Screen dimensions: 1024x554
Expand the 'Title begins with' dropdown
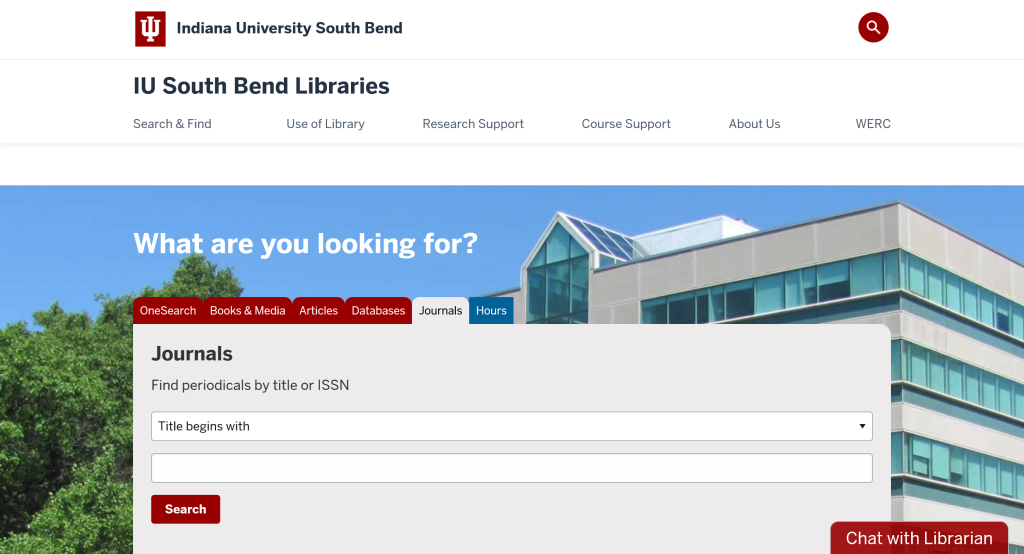click(512, 426)
